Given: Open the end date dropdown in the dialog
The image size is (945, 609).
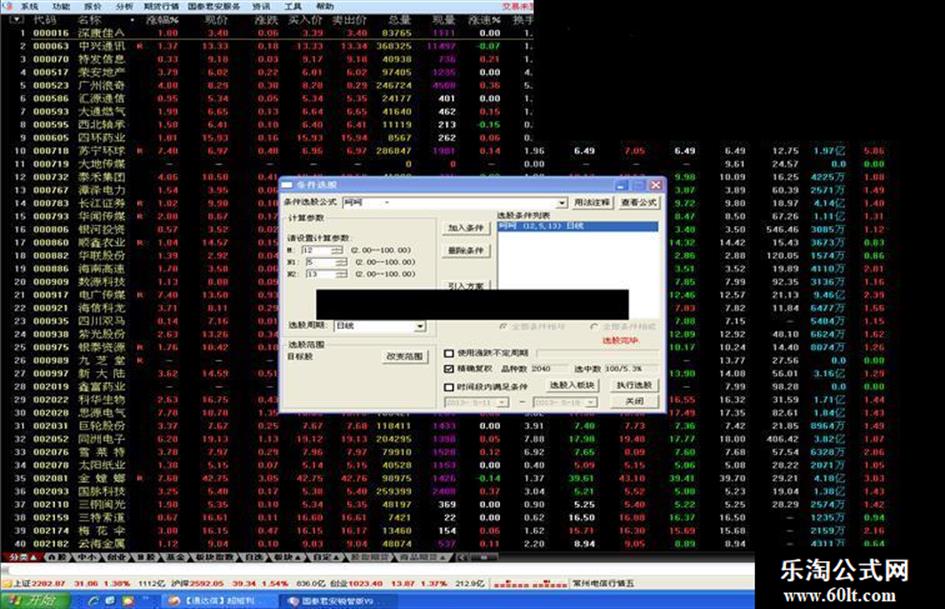Looking at the screenshot, I should click(591, 402).
